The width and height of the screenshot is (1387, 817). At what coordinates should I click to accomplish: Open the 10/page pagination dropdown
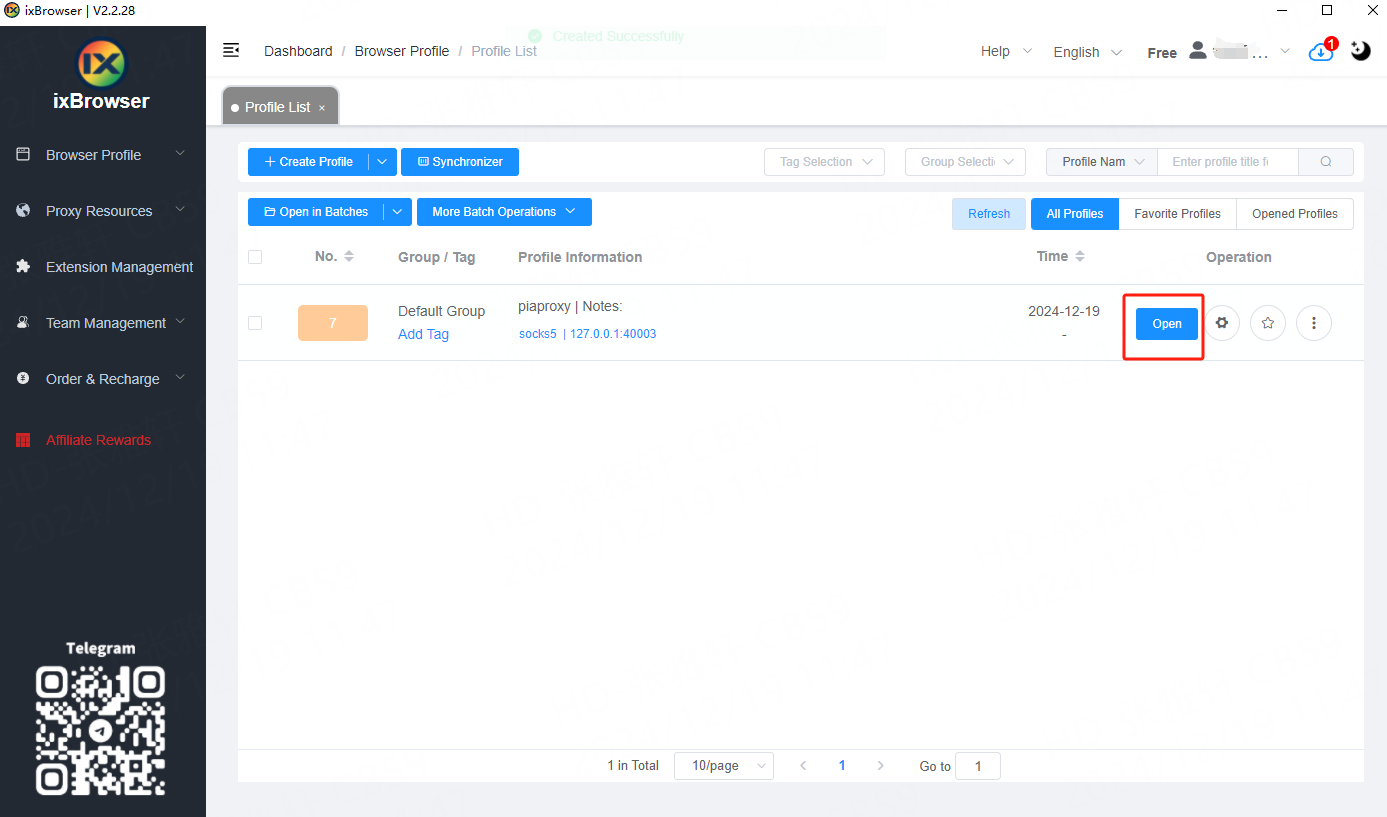tap(723, 766)
